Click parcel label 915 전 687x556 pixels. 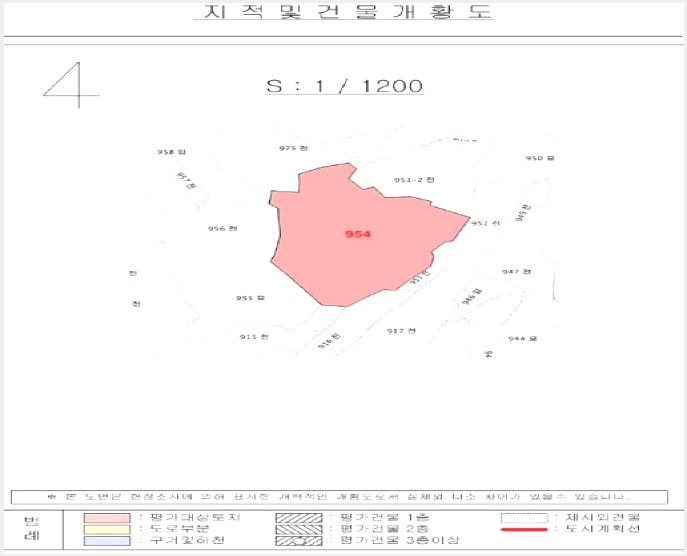254,337
